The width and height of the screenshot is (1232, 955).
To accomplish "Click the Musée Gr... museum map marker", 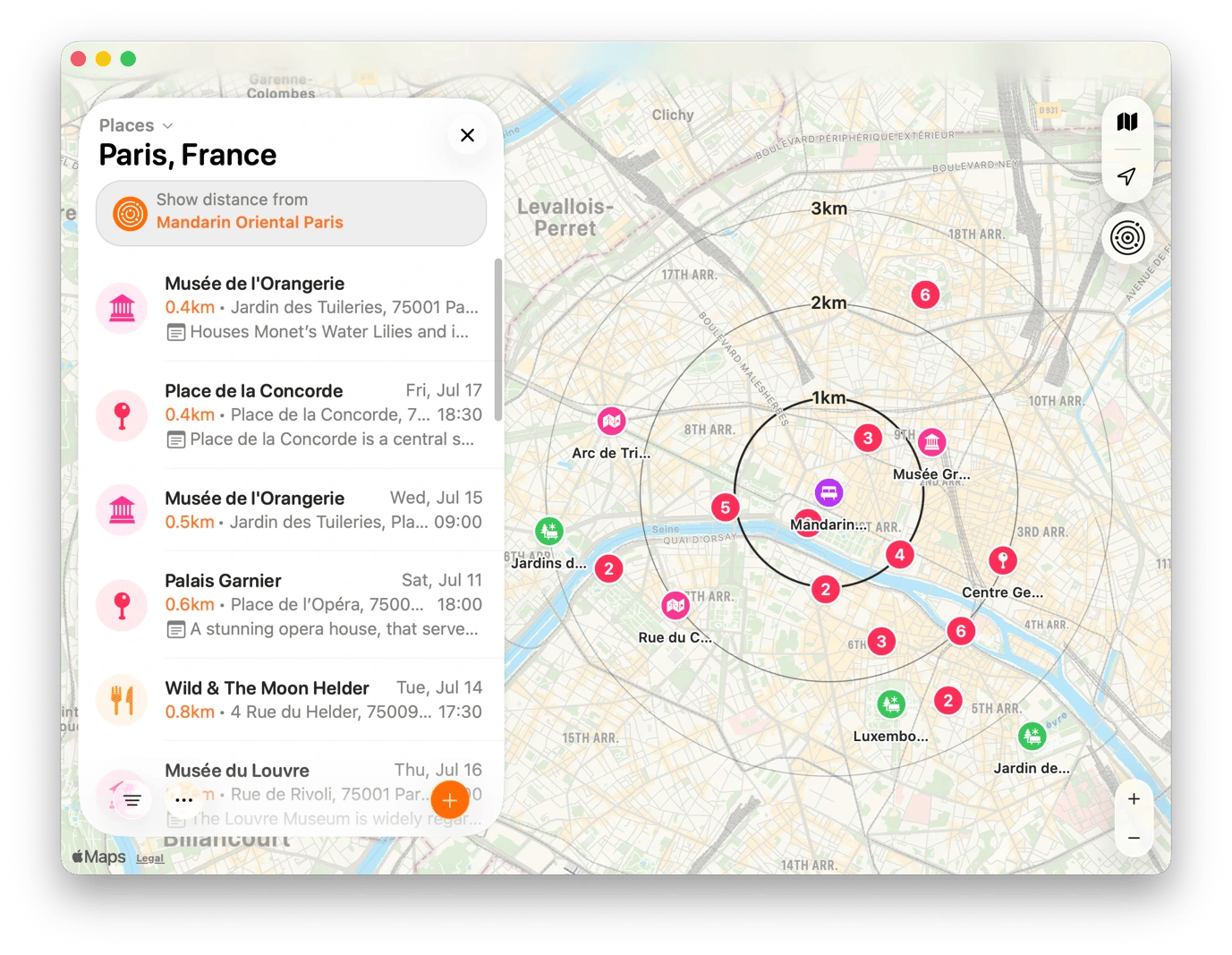I will [x=932, y=442].
